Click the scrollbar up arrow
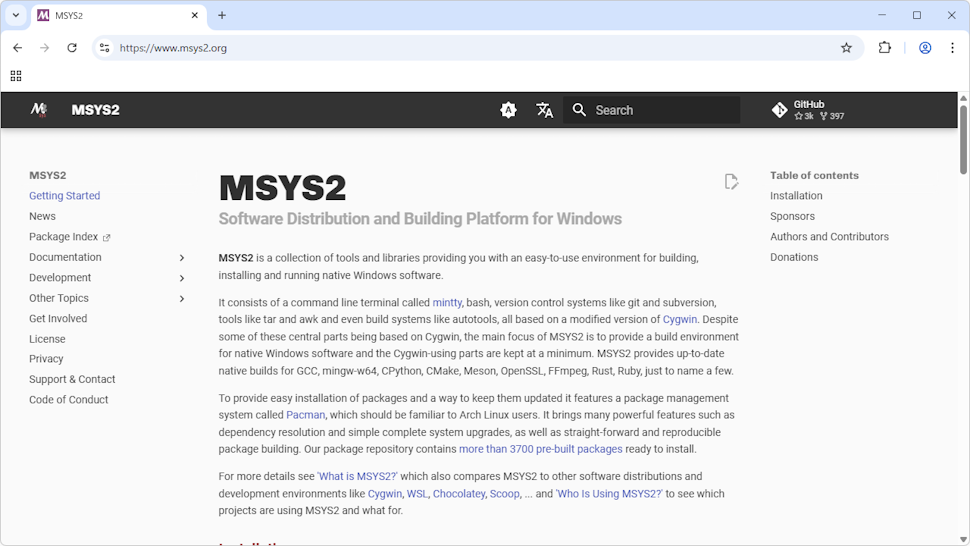Image resolution: width=970 pixels, height=546 pixels. pyautogui.click(x=963, y=98)
